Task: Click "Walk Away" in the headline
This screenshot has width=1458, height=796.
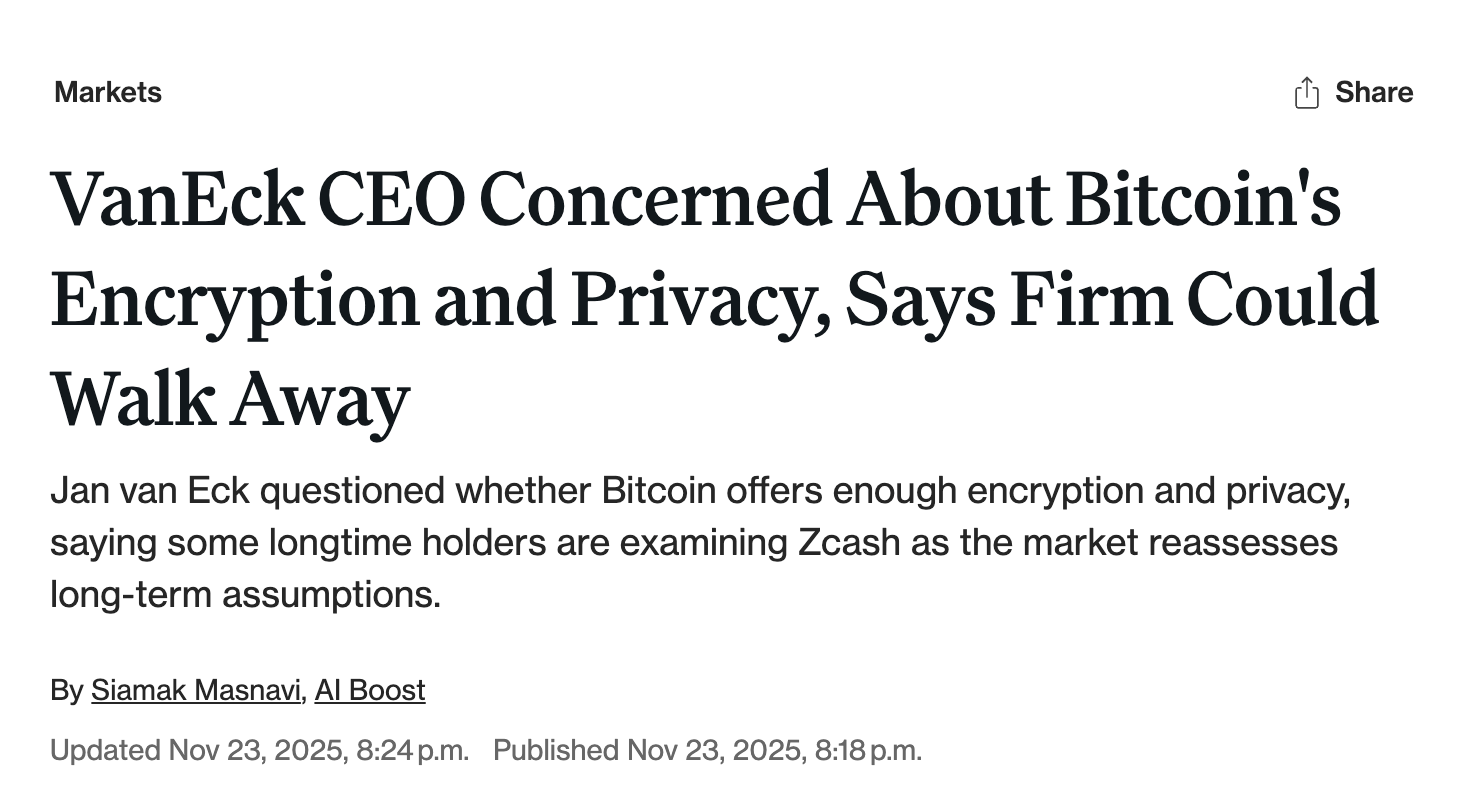Action: [x=230, y=399]
